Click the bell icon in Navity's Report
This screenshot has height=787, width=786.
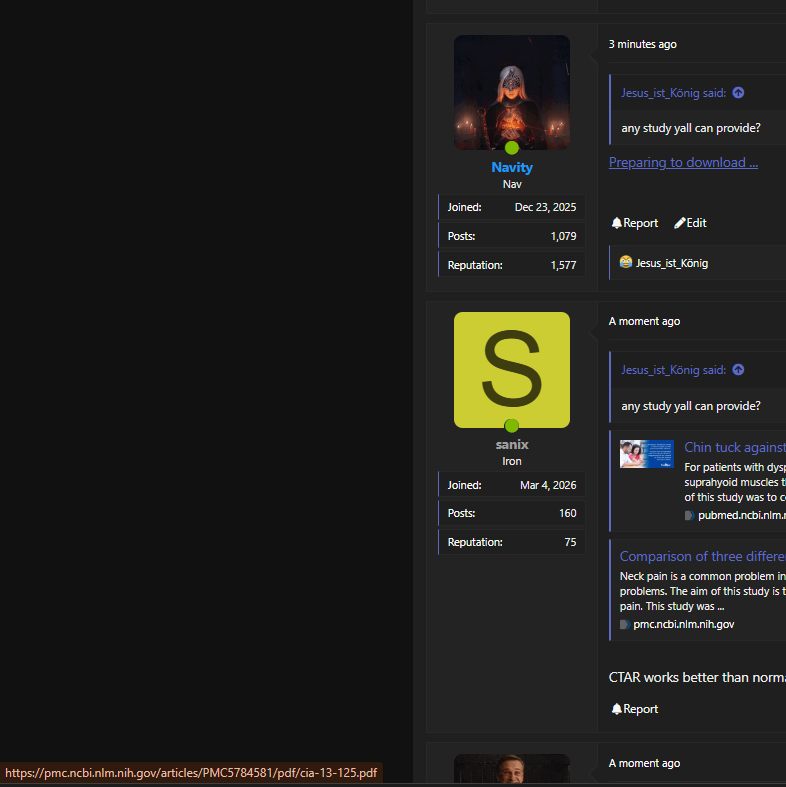point(616,223)
